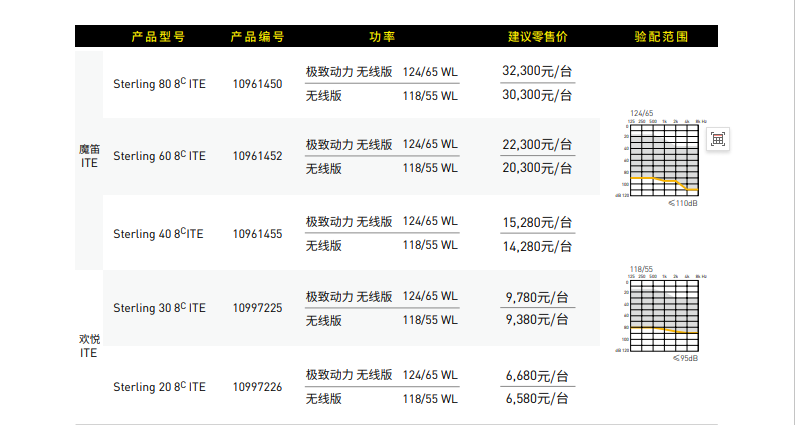Click the 功率 column header

pos(382,37)
